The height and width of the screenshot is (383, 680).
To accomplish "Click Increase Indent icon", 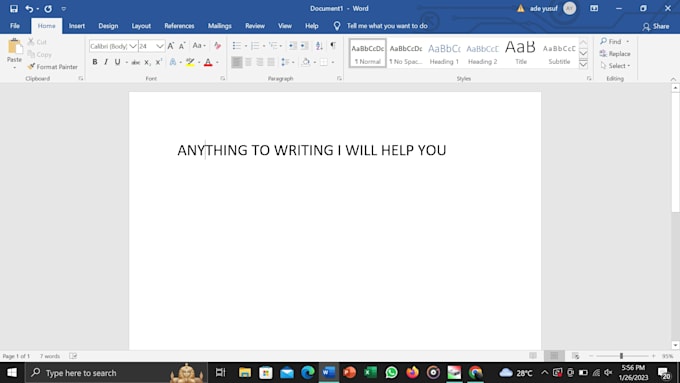I will 304,46.
